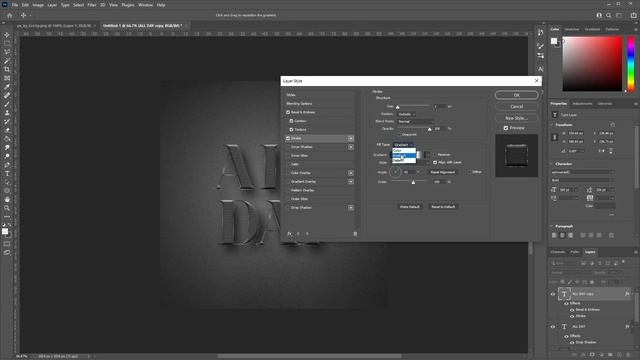Add another Stroke effect with plus button

351,138
